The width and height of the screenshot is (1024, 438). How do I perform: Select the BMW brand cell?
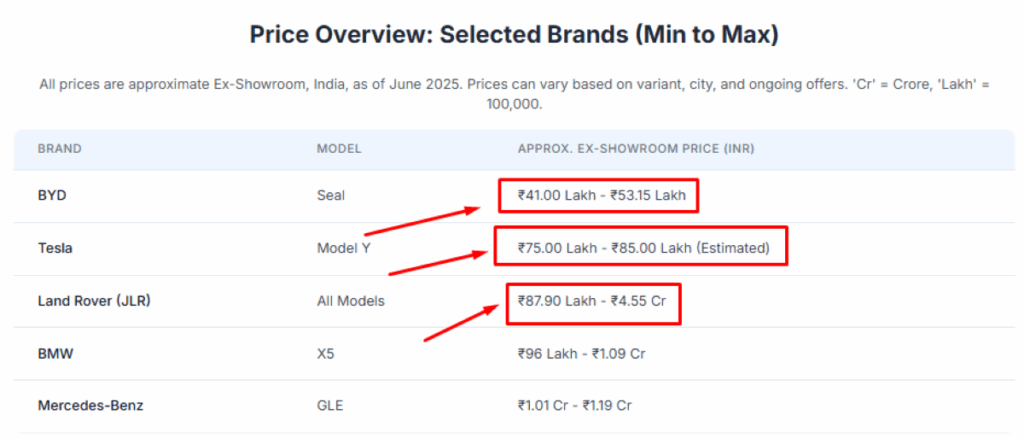pyautogui.click(x=56, y=354)
